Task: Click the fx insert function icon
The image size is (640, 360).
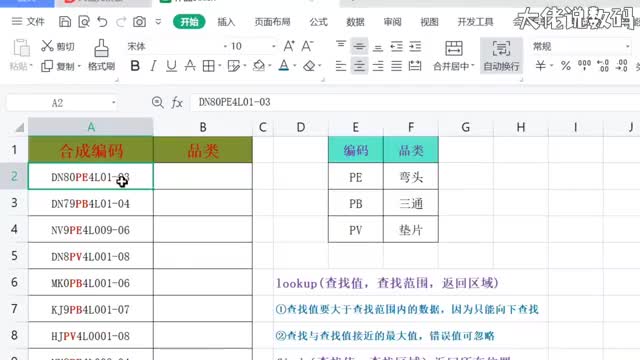Action: click(177, 102)
